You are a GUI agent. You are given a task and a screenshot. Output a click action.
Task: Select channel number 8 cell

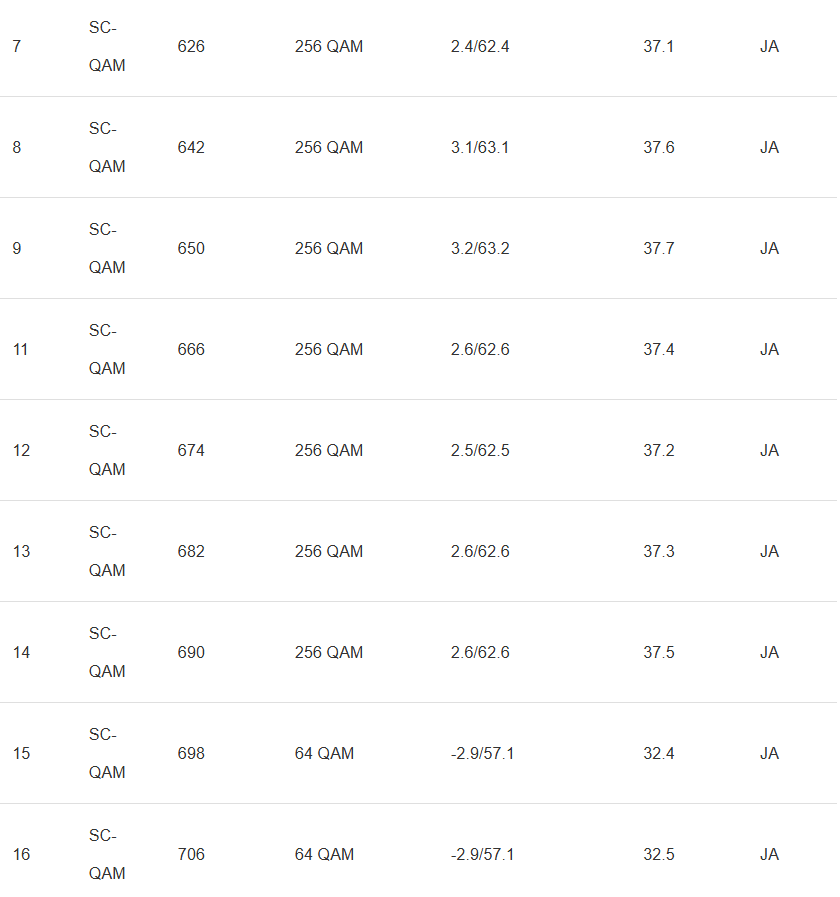[x=17, y=148]
